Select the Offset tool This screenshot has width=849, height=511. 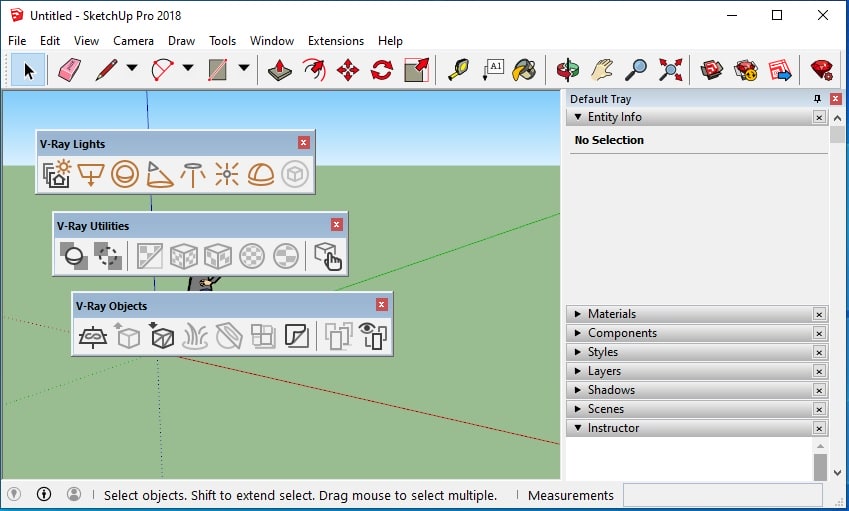click(x=314, y=70)
